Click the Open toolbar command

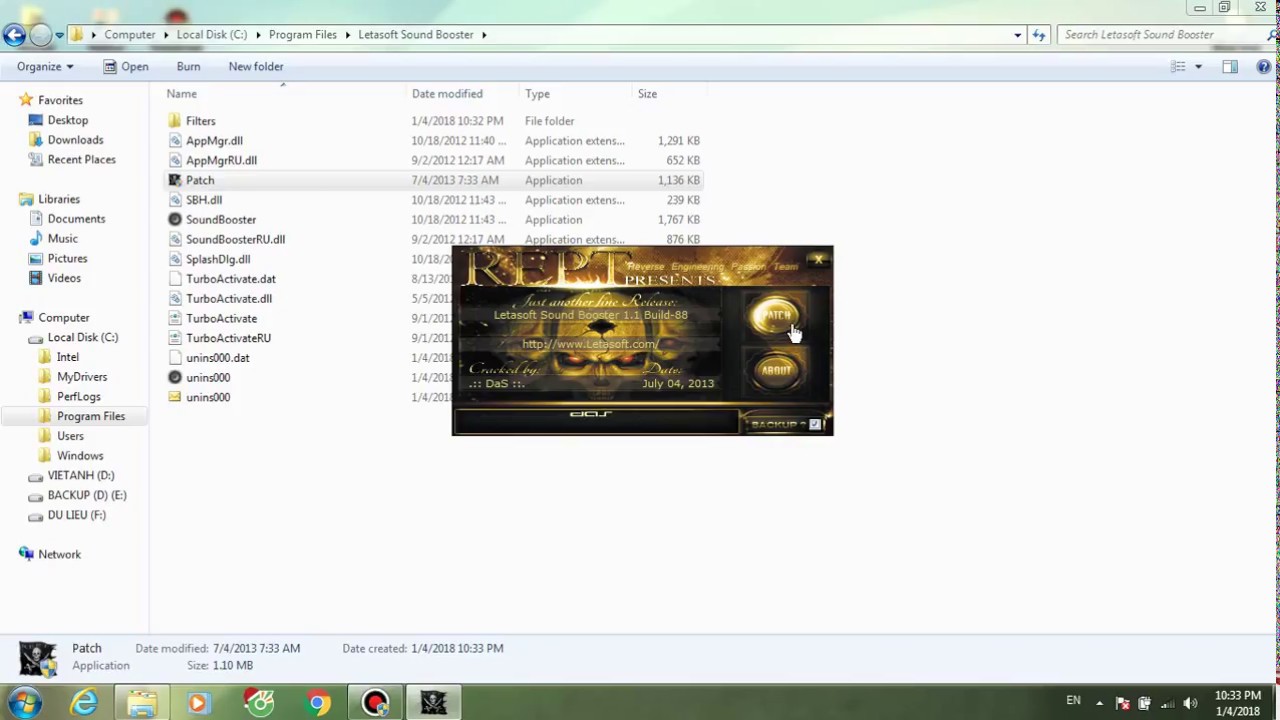[126, 67]
